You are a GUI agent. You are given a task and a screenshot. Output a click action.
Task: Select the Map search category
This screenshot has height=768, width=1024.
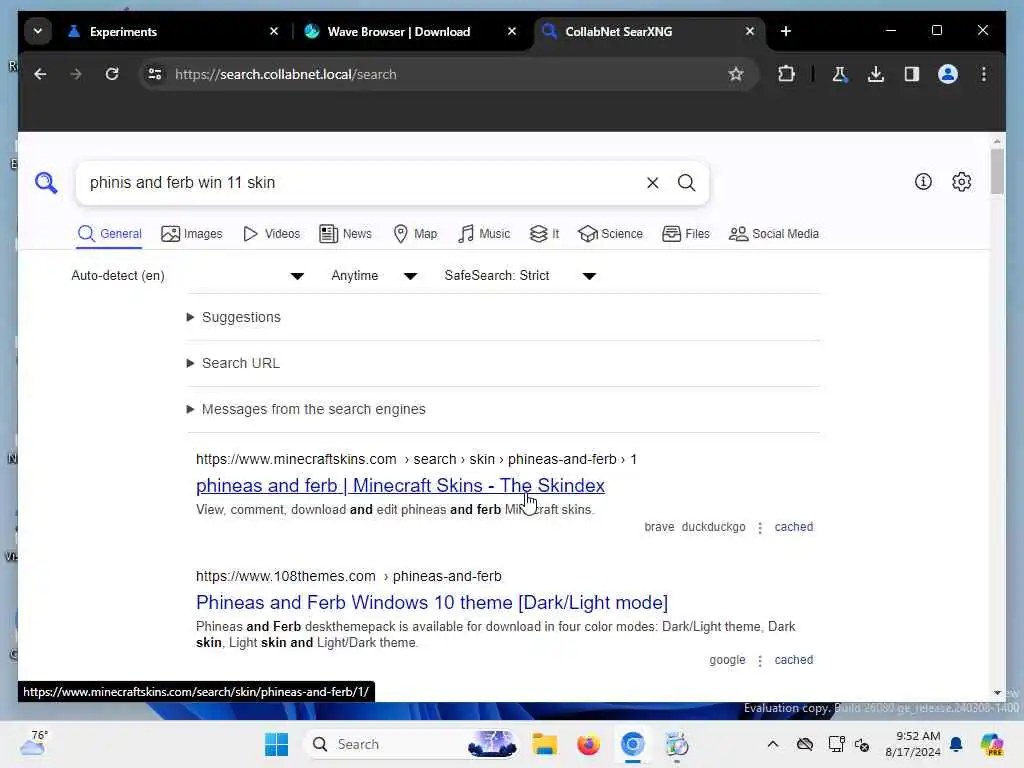tap(415, 234)
